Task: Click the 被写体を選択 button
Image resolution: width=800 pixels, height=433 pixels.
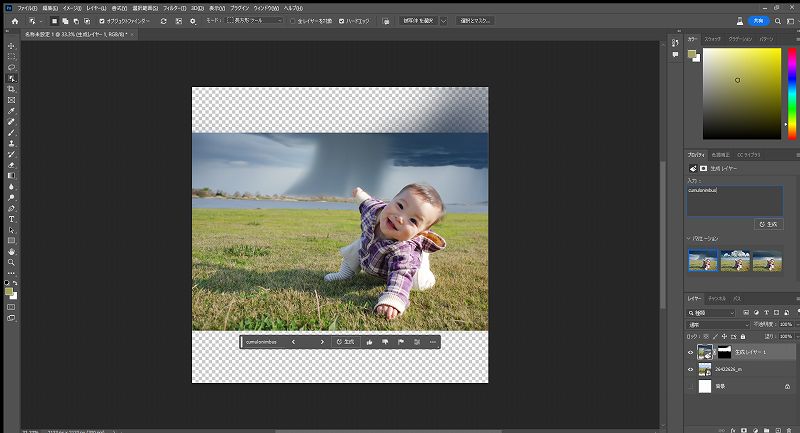Action: click(x=418, y=21)
